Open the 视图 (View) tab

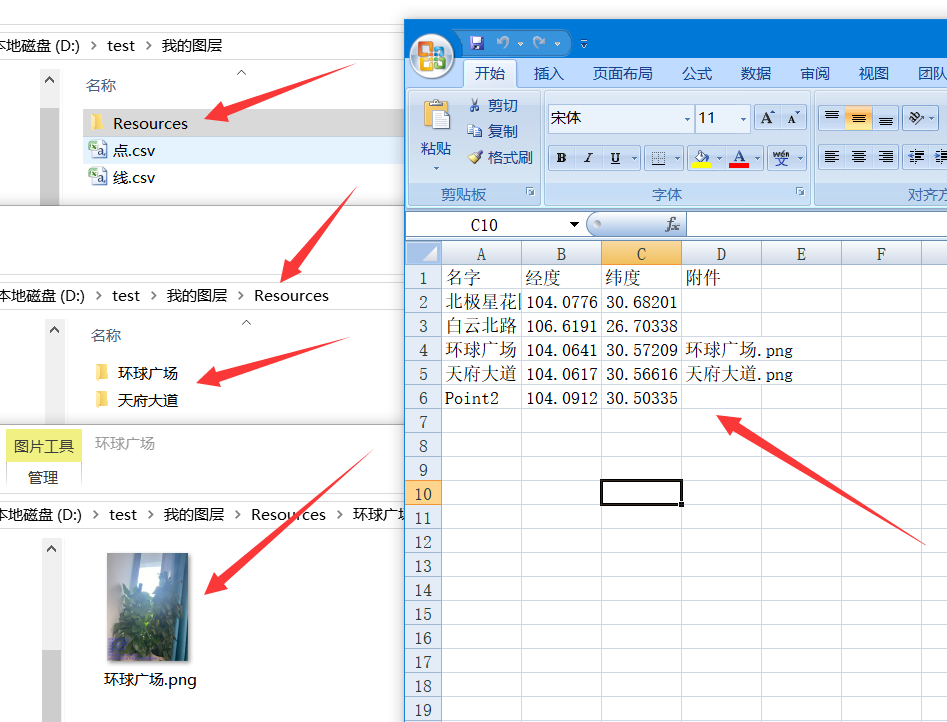873,74
